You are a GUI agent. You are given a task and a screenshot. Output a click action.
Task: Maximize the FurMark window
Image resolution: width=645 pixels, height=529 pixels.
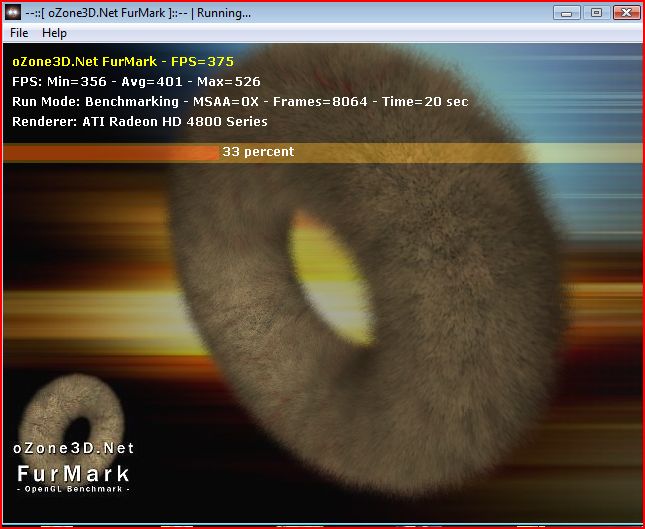point(596,13)
